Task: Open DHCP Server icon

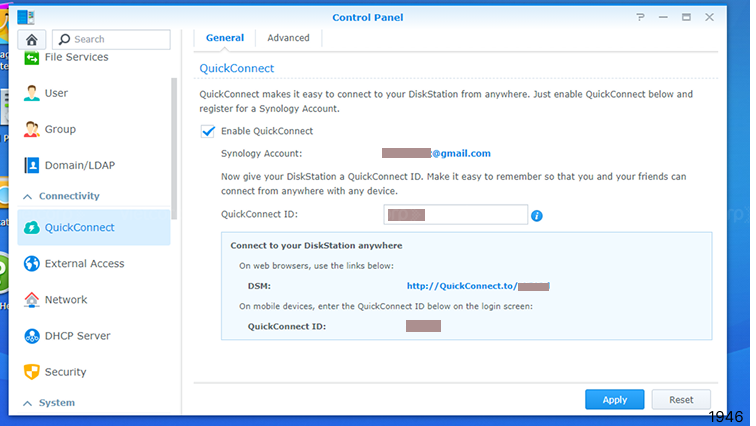Action: click(32, 336)
